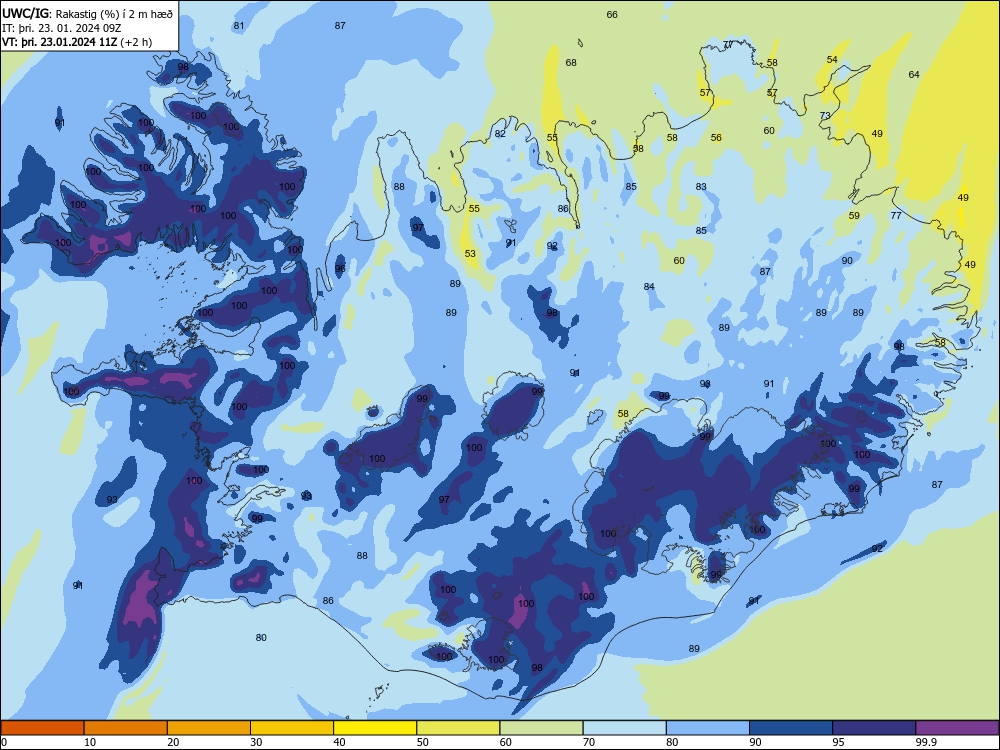Select the navy 95–99.9 legend swatch
Viewport: 1000px width, 750px height.
(x=874, y=728)
